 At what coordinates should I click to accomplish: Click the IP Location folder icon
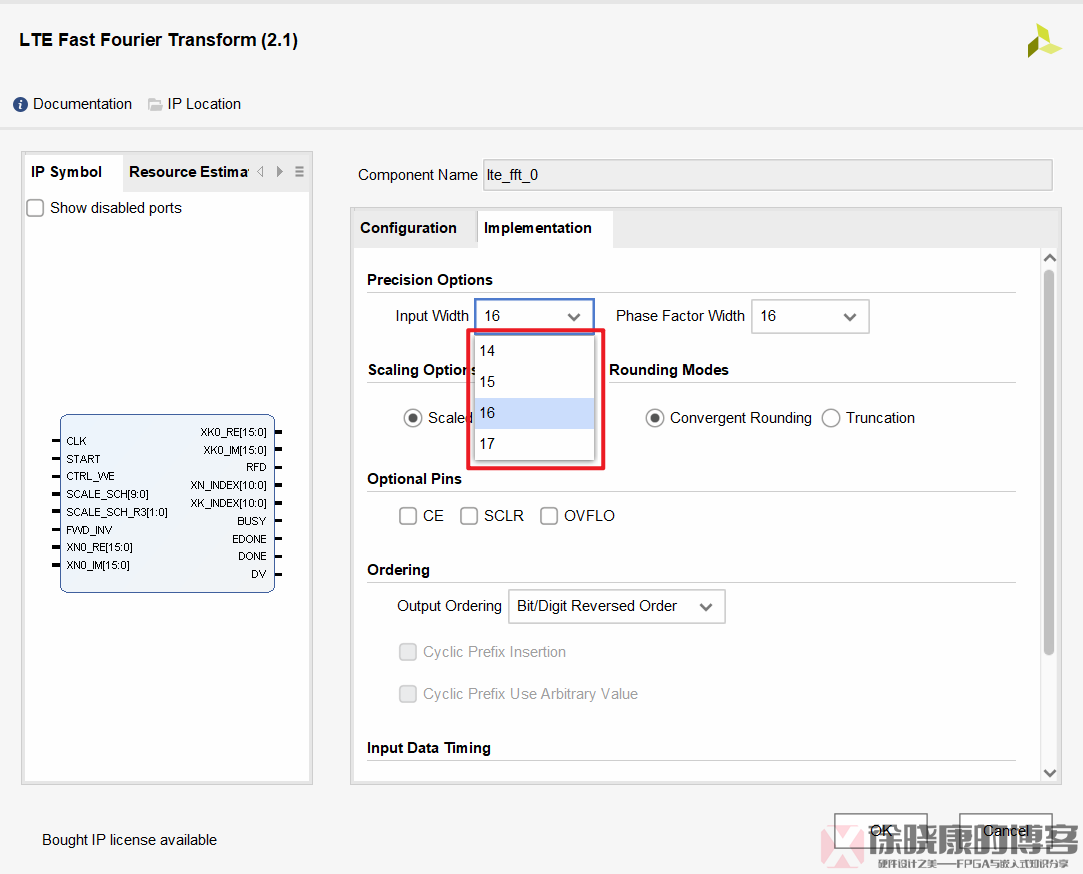pyautogui.click(x=155, y=103)
